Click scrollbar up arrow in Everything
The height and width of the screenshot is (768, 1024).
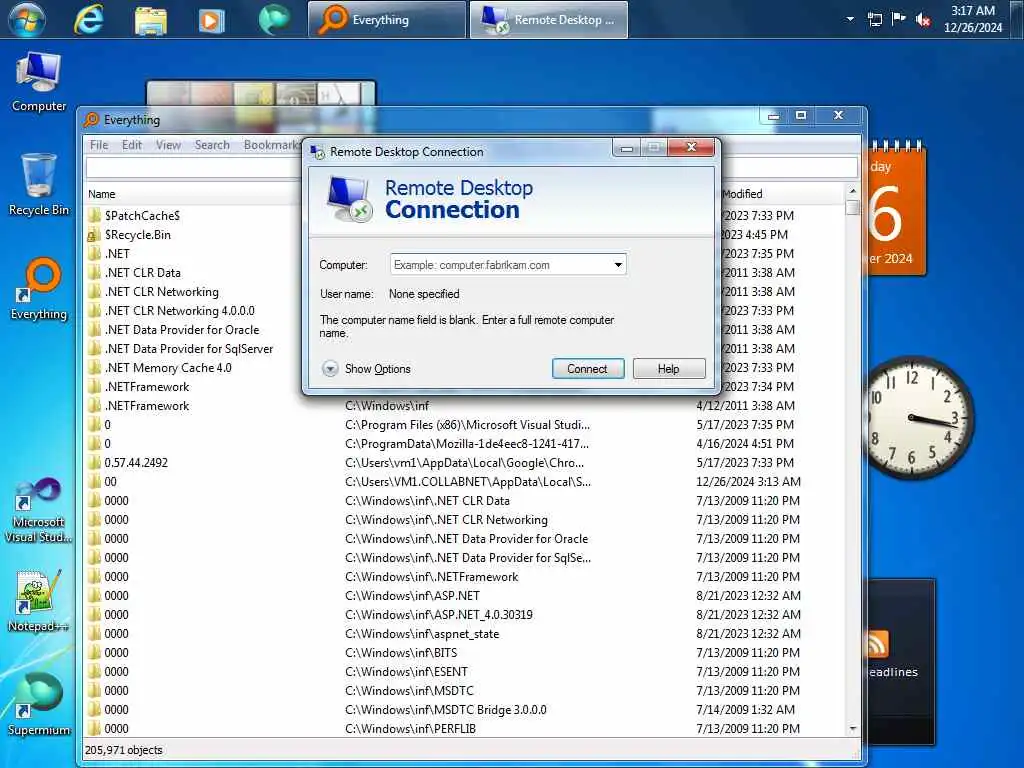tap(852, 192)
